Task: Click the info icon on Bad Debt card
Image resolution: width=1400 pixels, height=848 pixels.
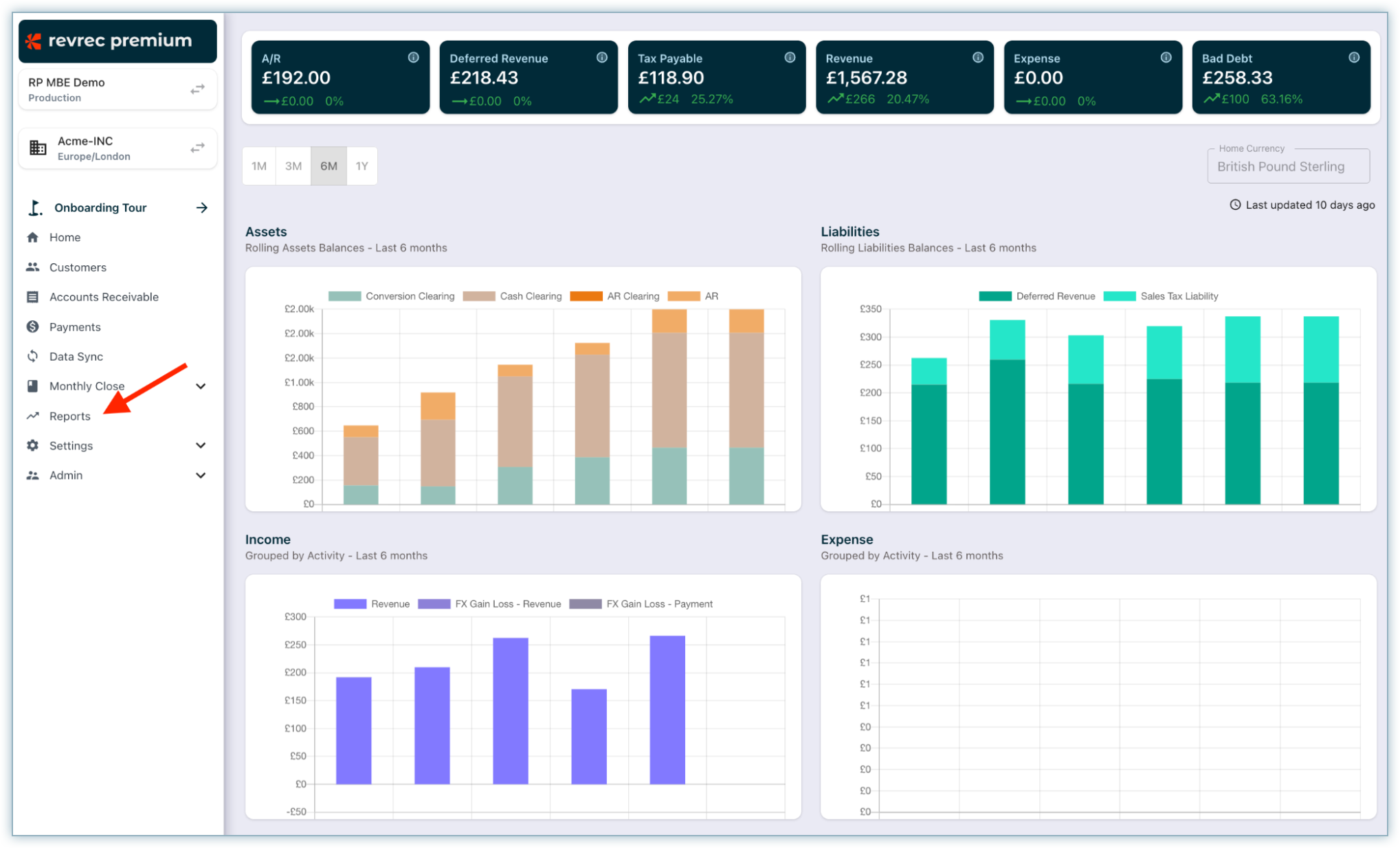Action: (x=1353, y=58)
